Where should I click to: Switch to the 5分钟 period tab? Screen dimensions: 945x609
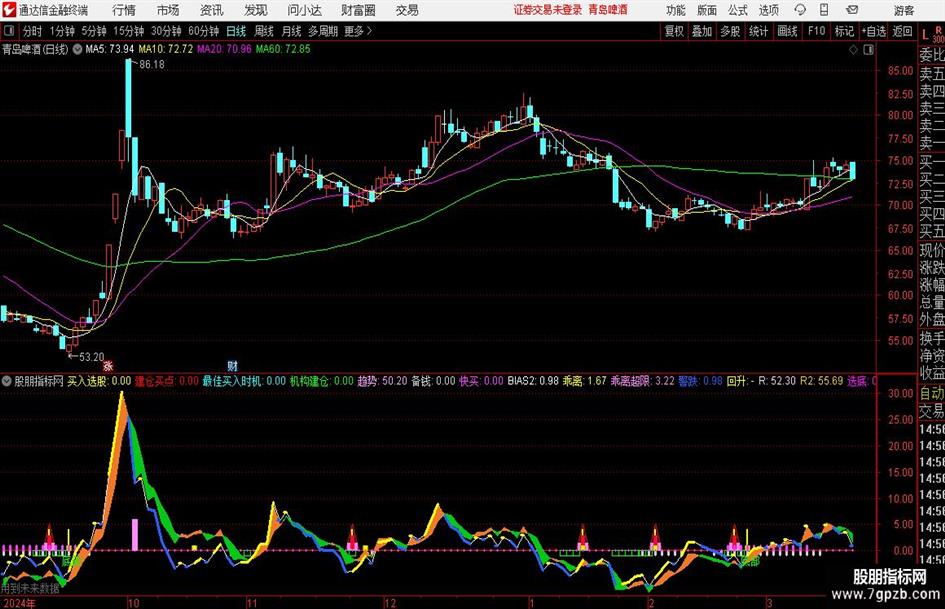[94, 31]
